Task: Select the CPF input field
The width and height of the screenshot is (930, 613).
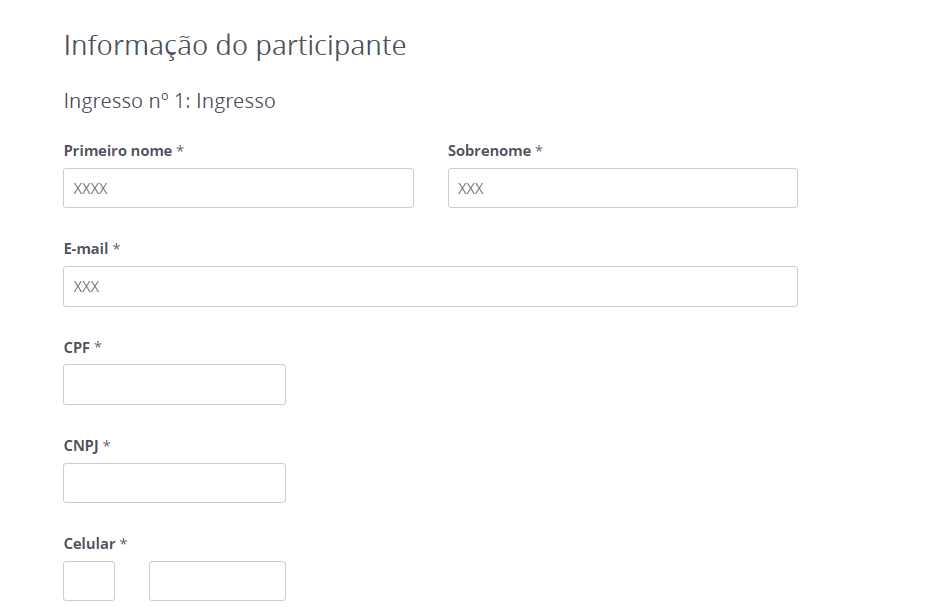Action: pyautogui.click(x=174, y=385)
